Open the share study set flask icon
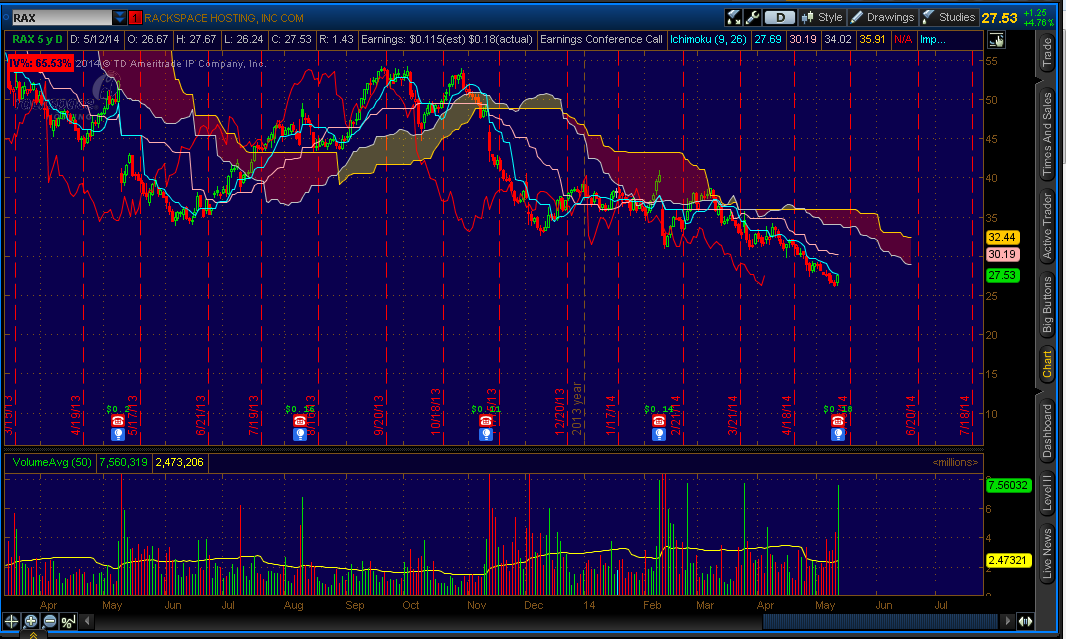 tap(734, 18)
